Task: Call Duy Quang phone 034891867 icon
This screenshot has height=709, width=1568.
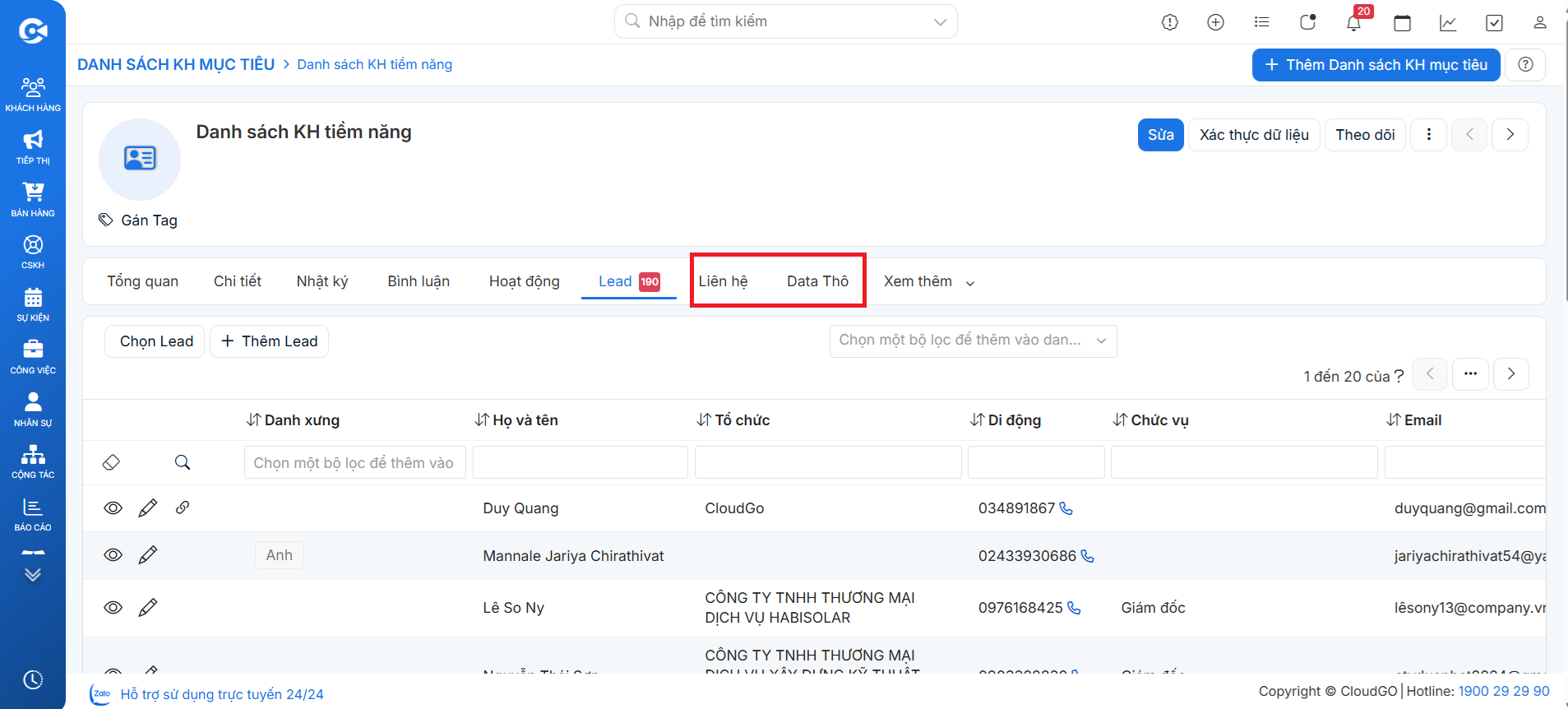Action: click(1066, 508)
